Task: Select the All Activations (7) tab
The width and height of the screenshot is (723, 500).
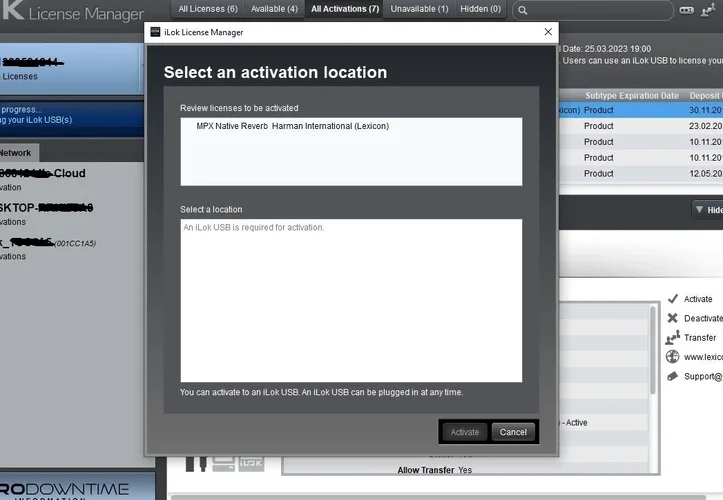Action: [345, 9]
